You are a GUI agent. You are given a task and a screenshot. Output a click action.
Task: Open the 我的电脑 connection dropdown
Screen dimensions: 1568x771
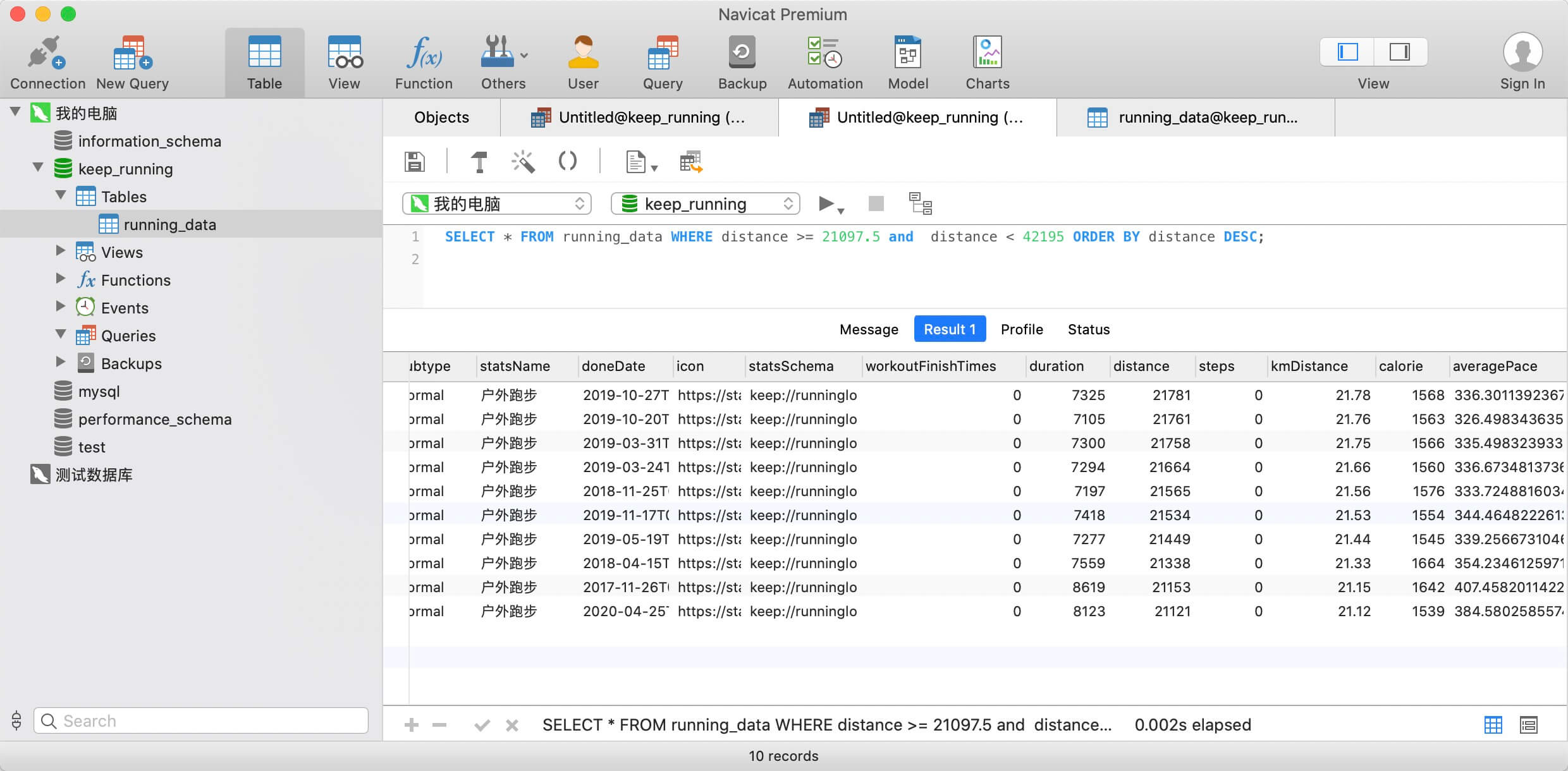[x=497, y=203]
